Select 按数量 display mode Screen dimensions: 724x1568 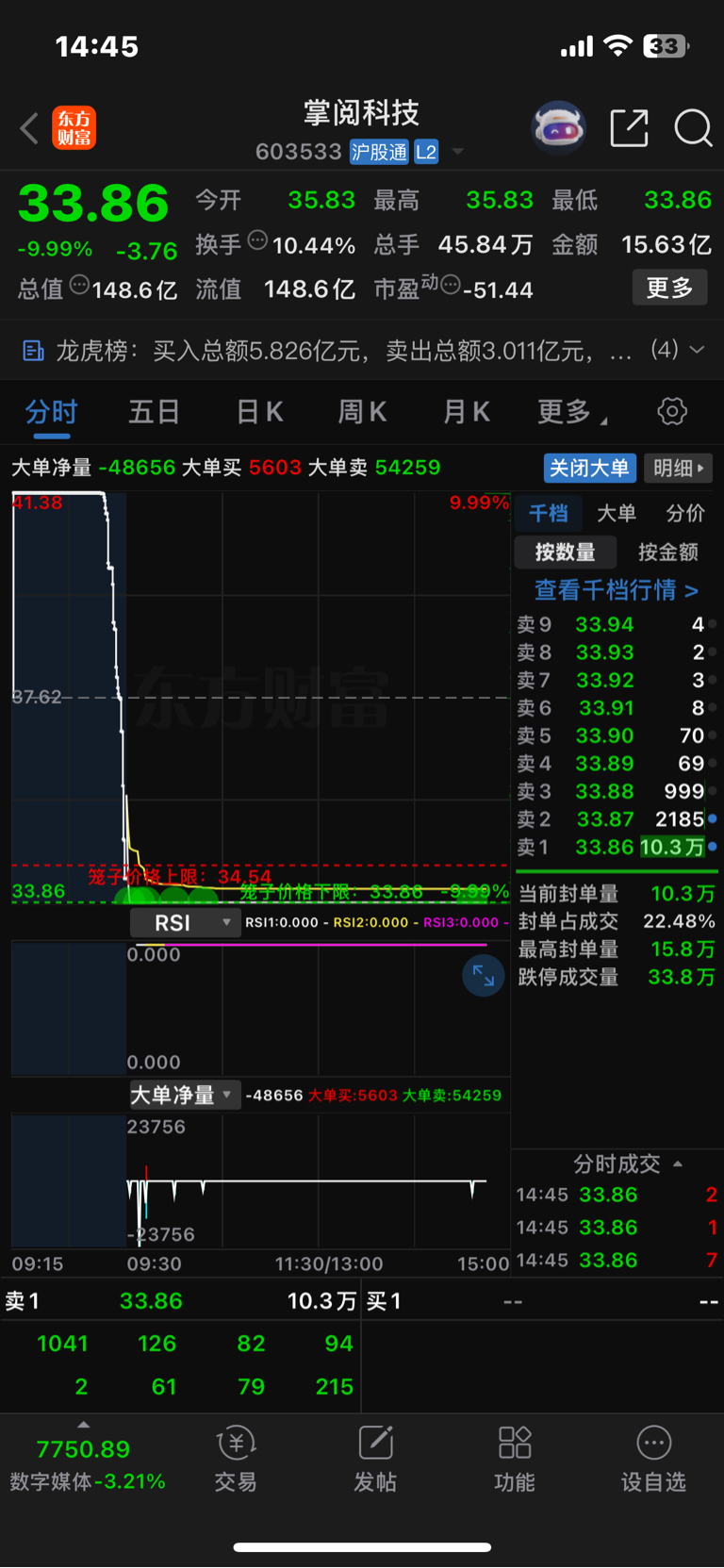click(566, 553)
